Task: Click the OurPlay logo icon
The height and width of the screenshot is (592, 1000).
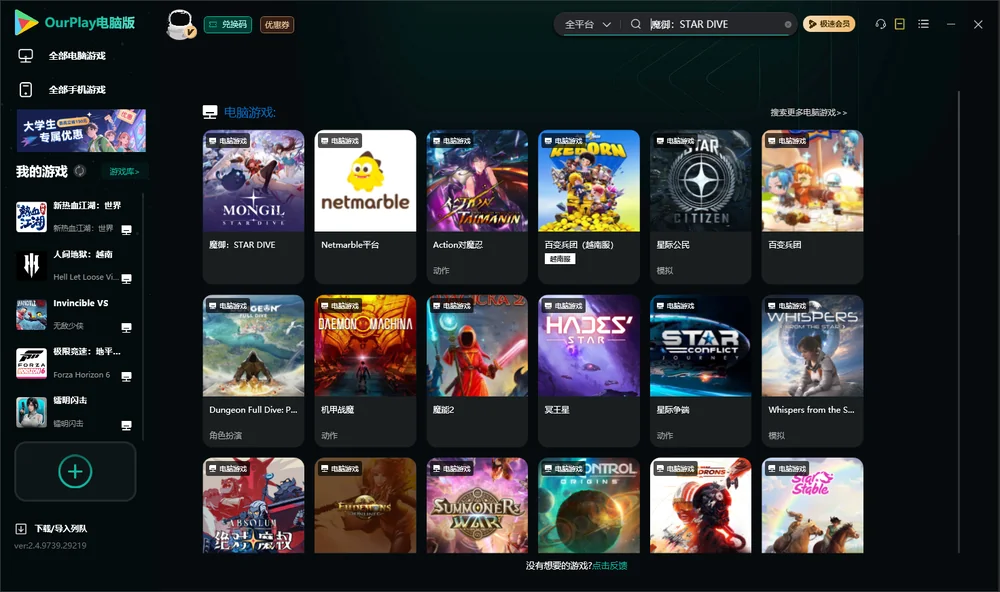Action: [26, 22]
